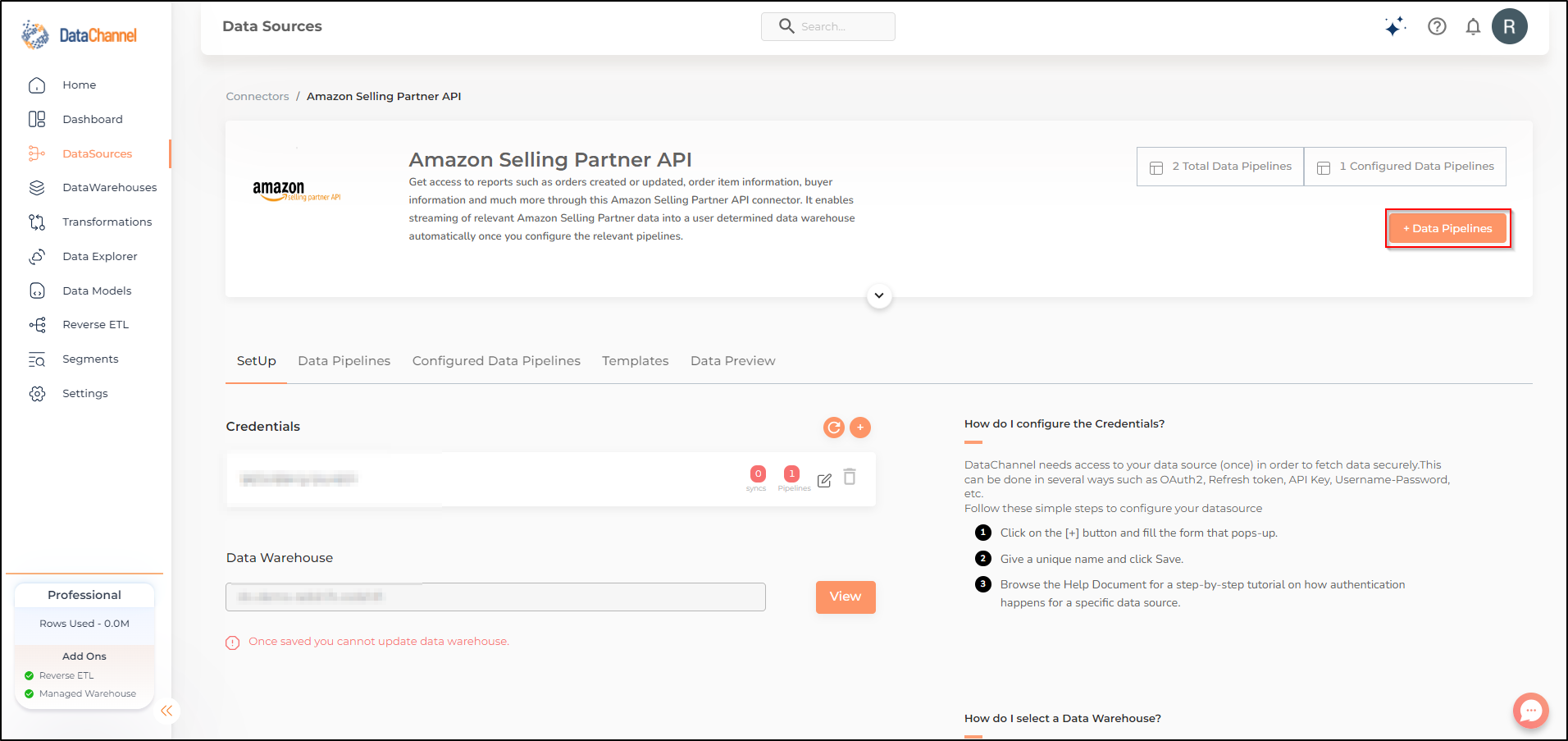This screenshot has height=741, width=1568.
Task: Open the chat support bubble
Action: tap(1530, 711)
